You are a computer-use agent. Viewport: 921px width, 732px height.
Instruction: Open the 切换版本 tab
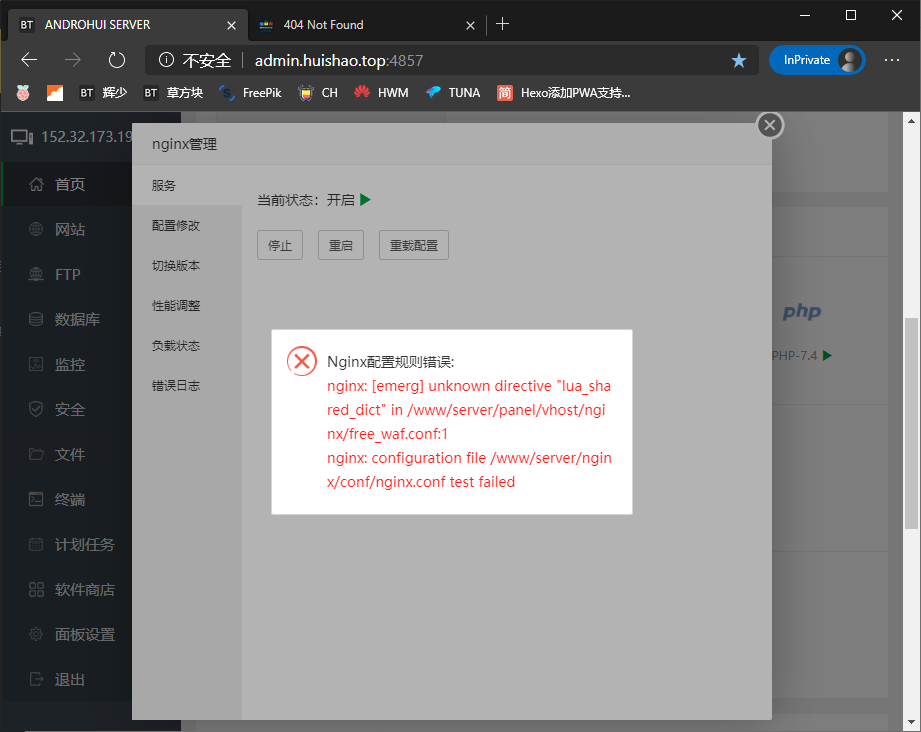point(187,266)
